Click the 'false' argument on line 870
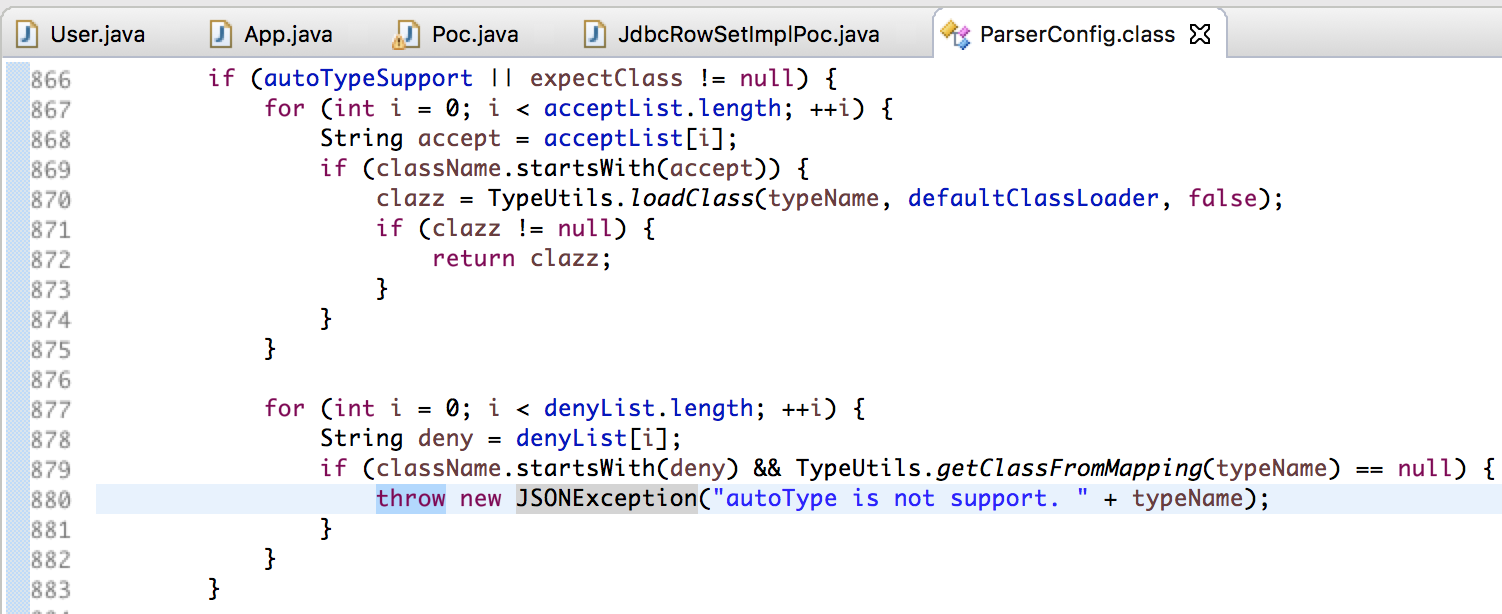Image resolution: width=1502 pixels, height=614 pixels. click(1222, 198)
